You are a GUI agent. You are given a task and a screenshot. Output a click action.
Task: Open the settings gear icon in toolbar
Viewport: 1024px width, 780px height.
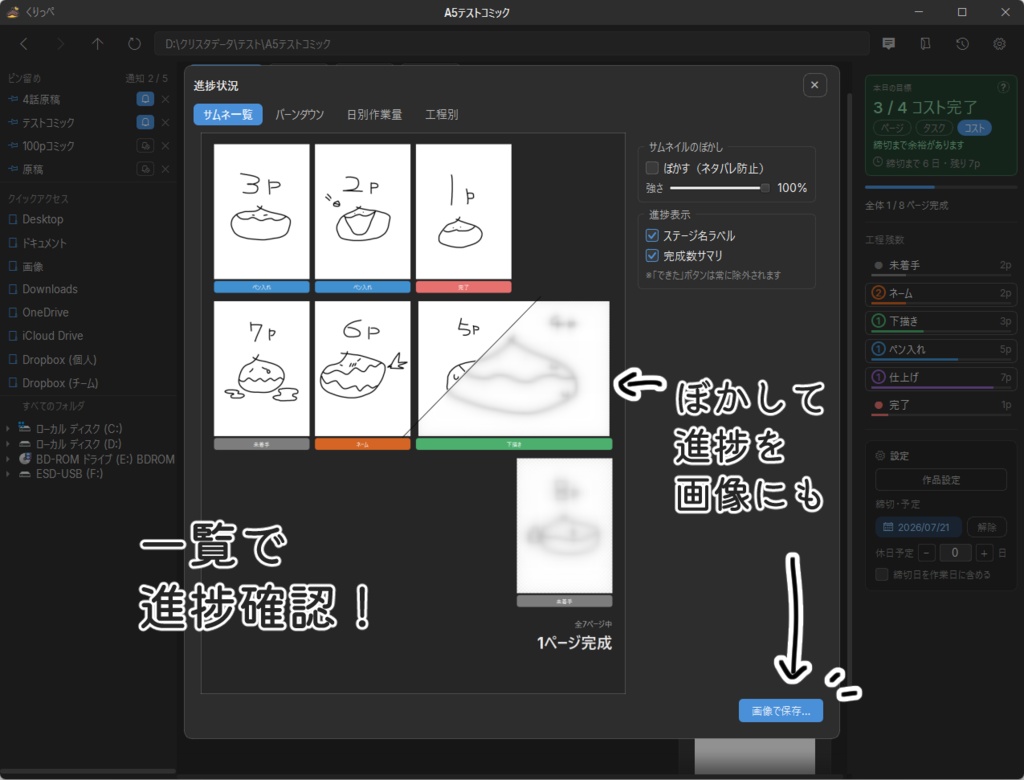999,44
